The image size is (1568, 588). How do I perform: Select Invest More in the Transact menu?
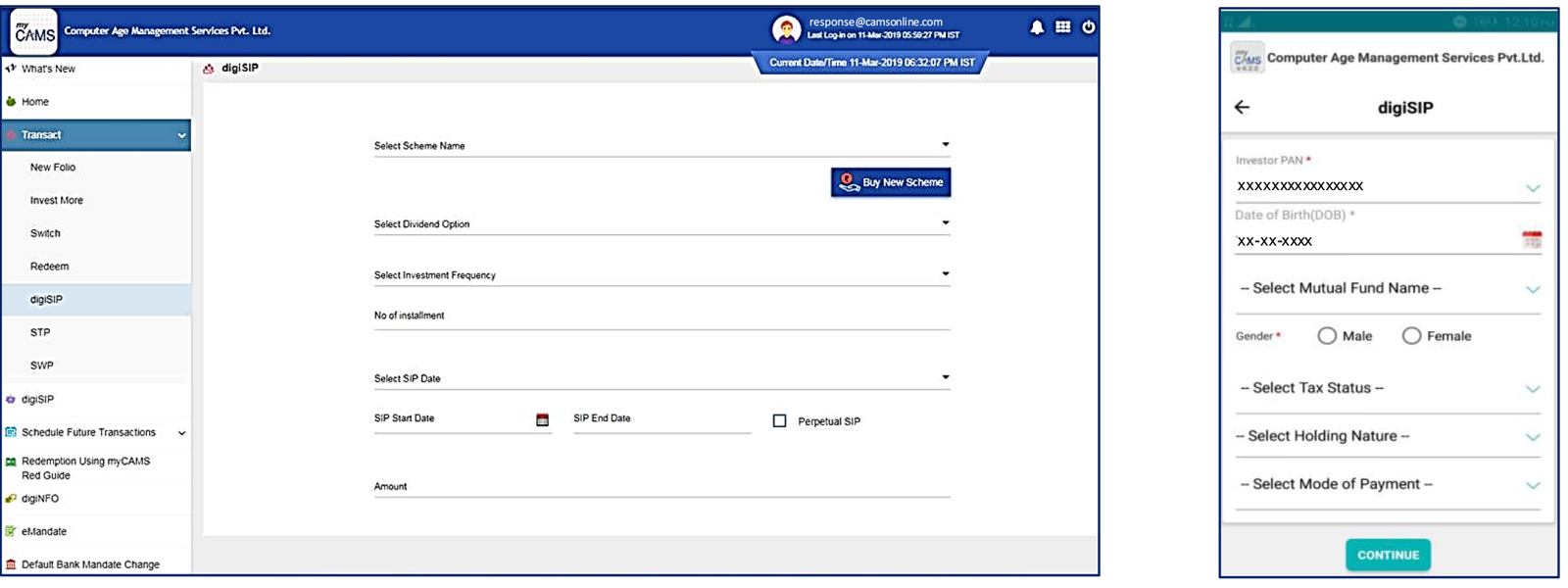coord(57,201)
